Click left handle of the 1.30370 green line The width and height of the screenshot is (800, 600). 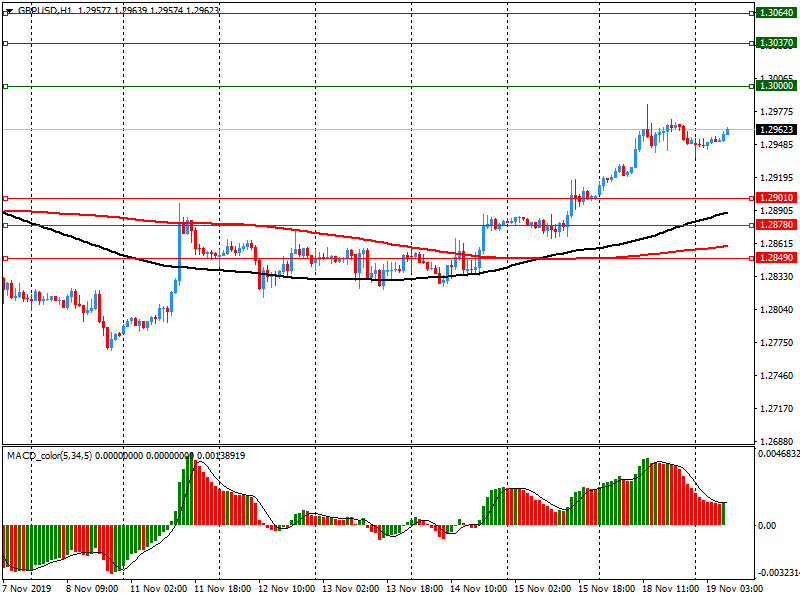tap(6, 43)
